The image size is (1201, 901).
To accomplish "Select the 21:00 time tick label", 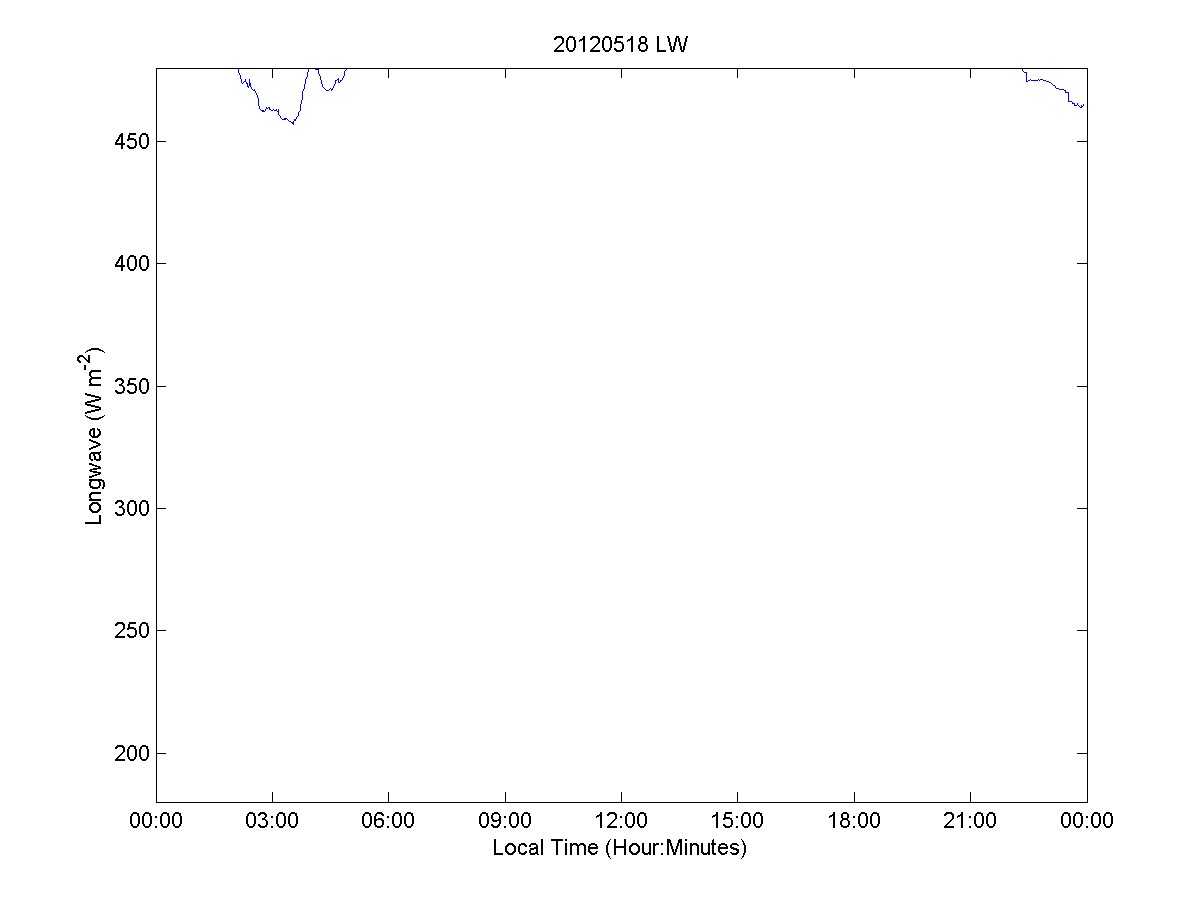I will pyautogui.click(x=970, y=821).
